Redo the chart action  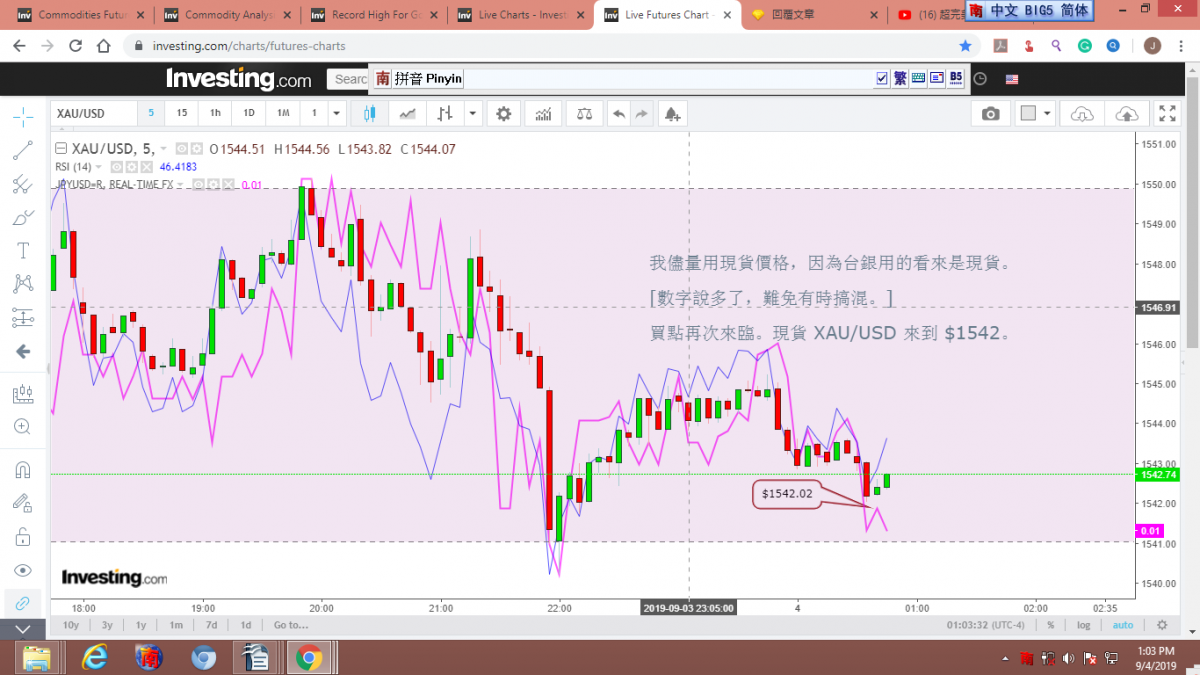point(642,114)
